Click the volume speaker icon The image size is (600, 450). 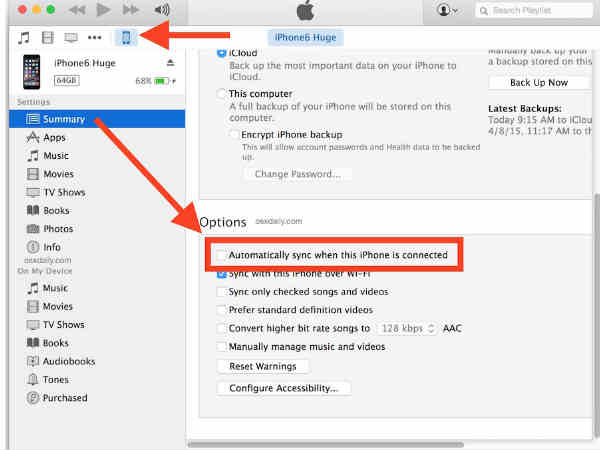162,10
